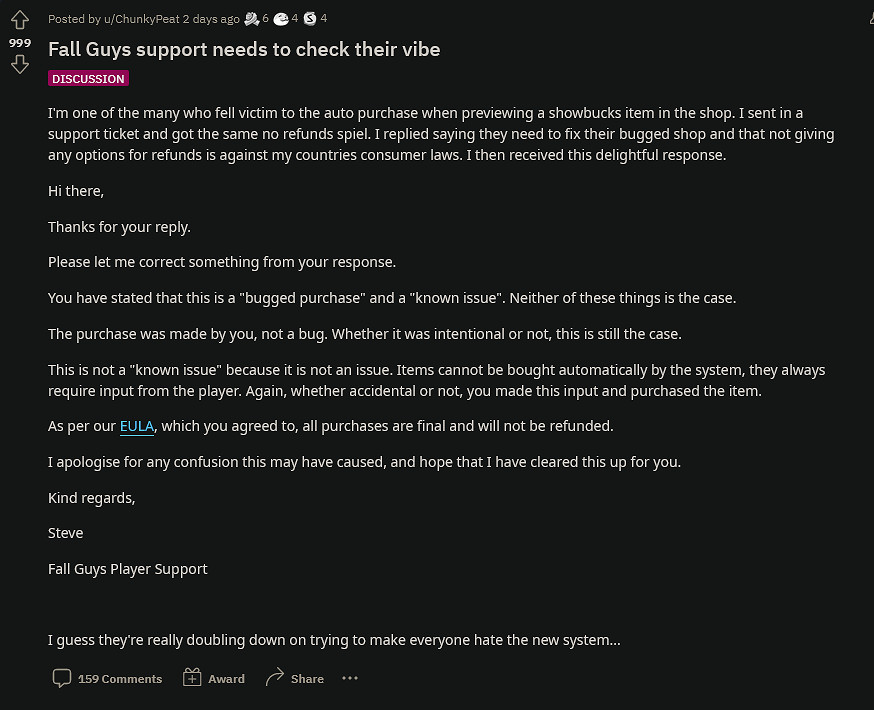The width and height of the screenshot is (874, 710).
Task: Open the three-dot more options menu
Action: pos(349,678)
